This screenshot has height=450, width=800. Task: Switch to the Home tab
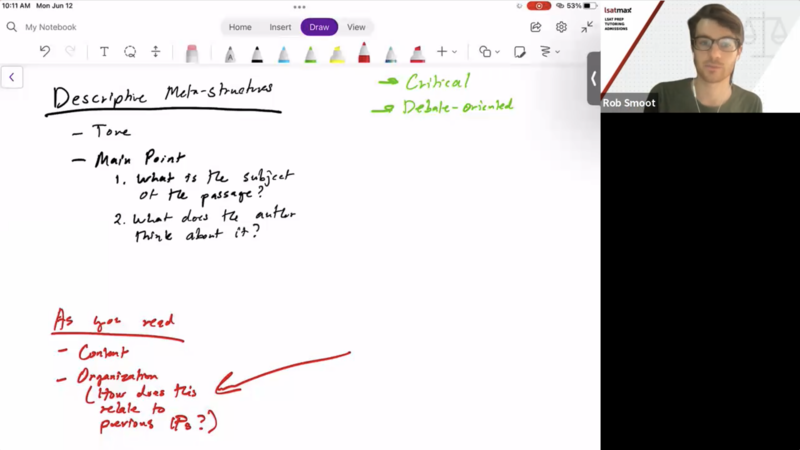point(240,27)
